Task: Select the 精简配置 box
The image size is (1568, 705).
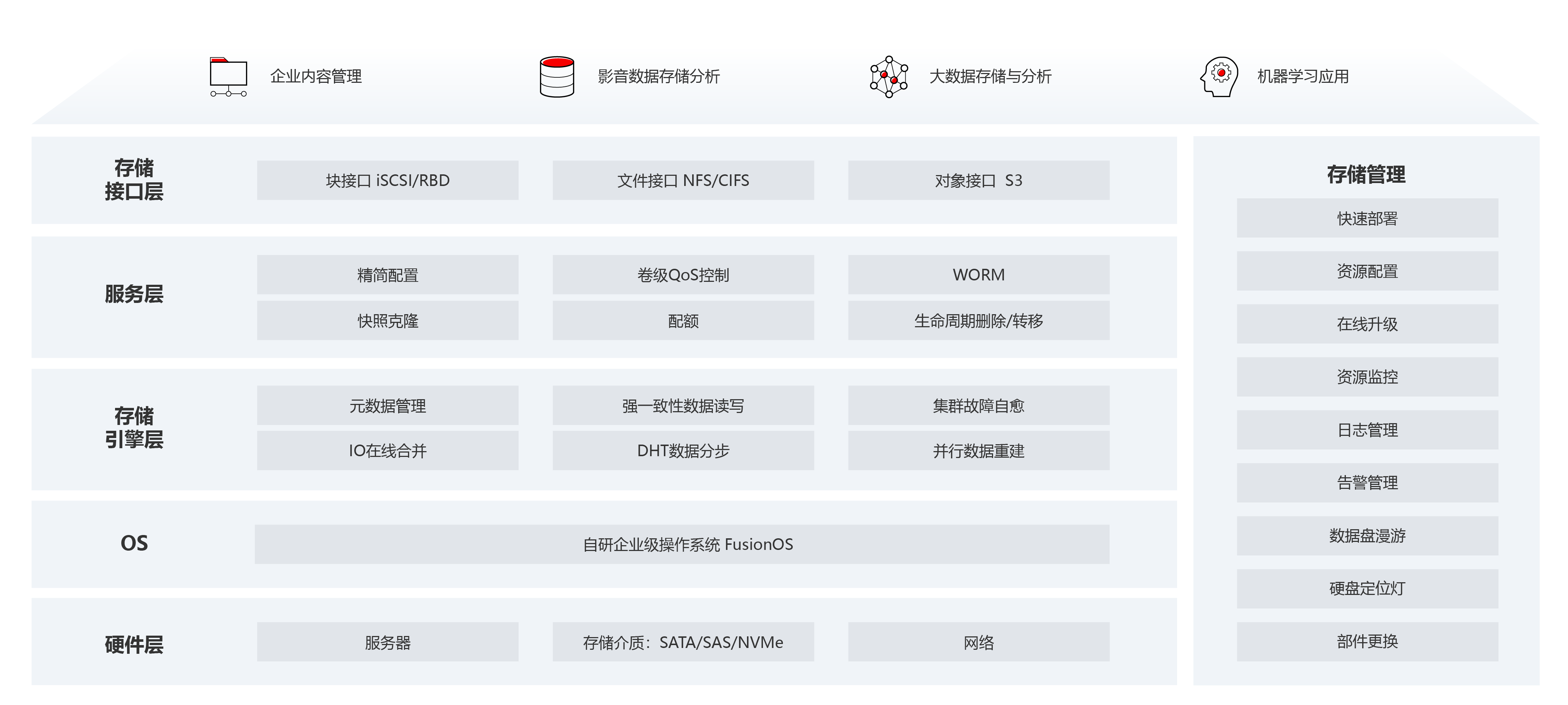Action: tap(388, 275)
